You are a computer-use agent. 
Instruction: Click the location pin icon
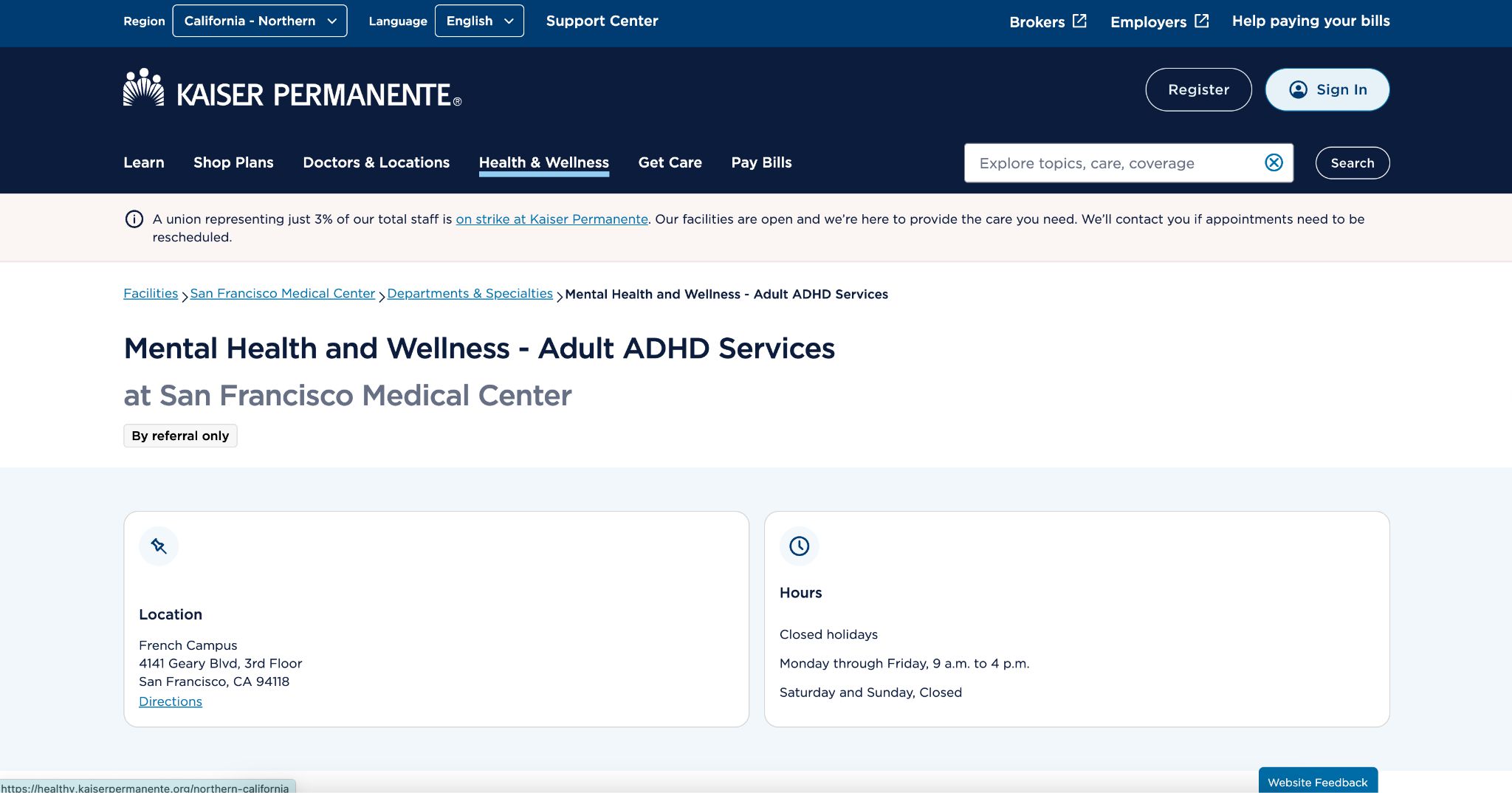click(x=159, y=546)
